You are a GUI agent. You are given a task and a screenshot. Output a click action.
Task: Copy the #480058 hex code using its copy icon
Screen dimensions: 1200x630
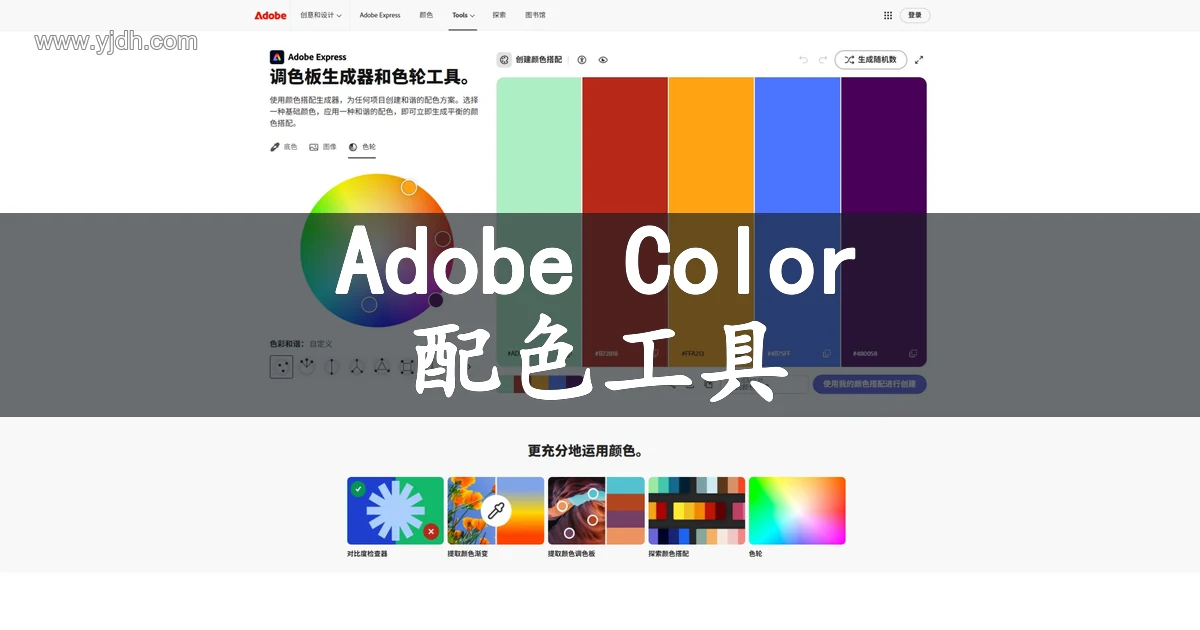tap(913, 353)
